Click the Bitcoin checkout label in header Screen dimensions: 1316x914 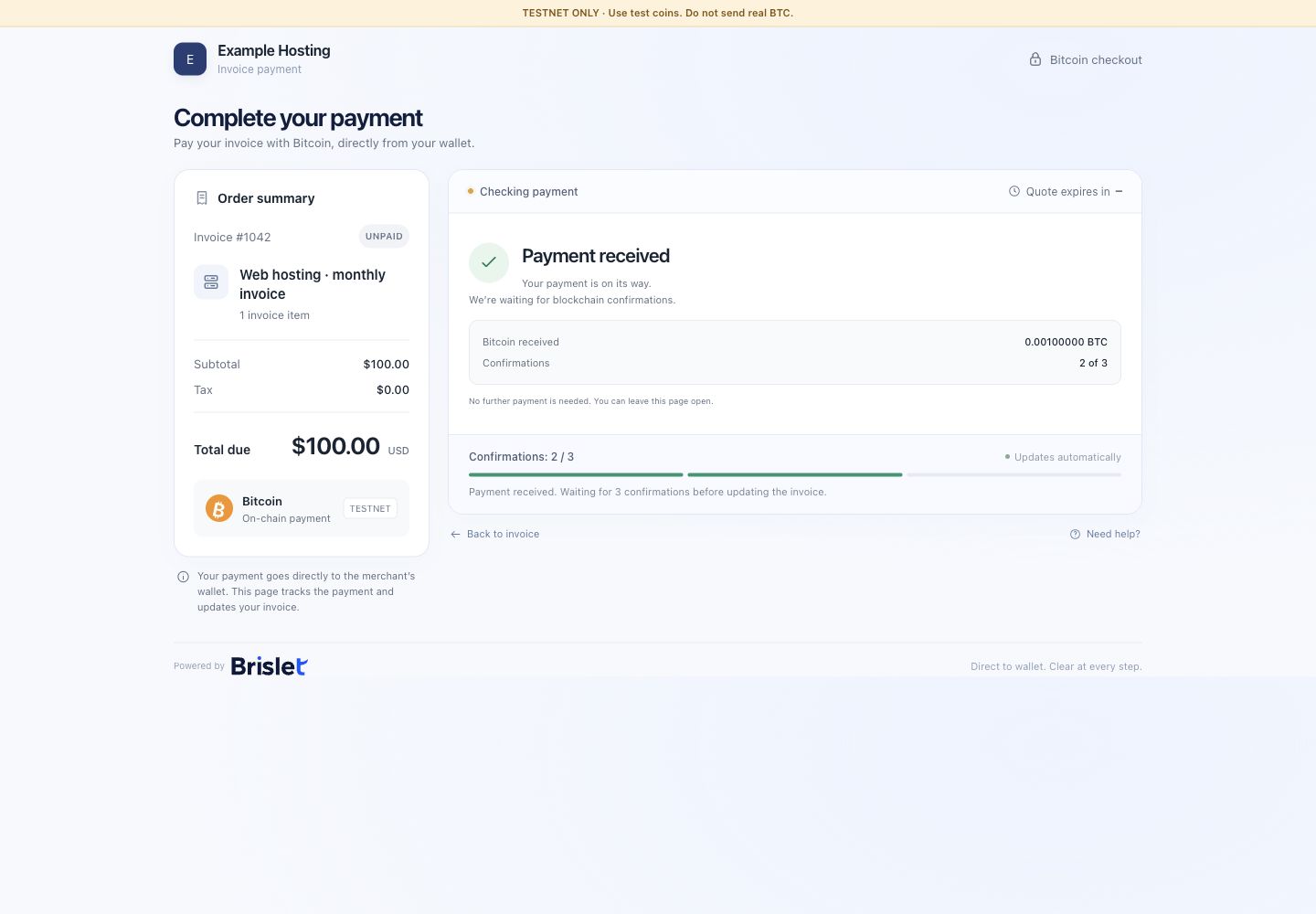(1096, 60)
